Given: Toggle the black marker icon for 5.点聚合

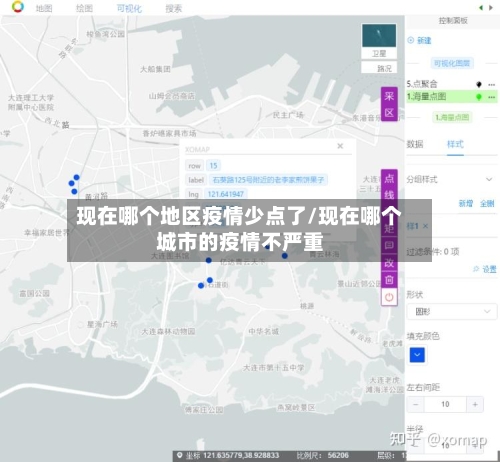Looking at the screenshot, I should pos(479,85).
